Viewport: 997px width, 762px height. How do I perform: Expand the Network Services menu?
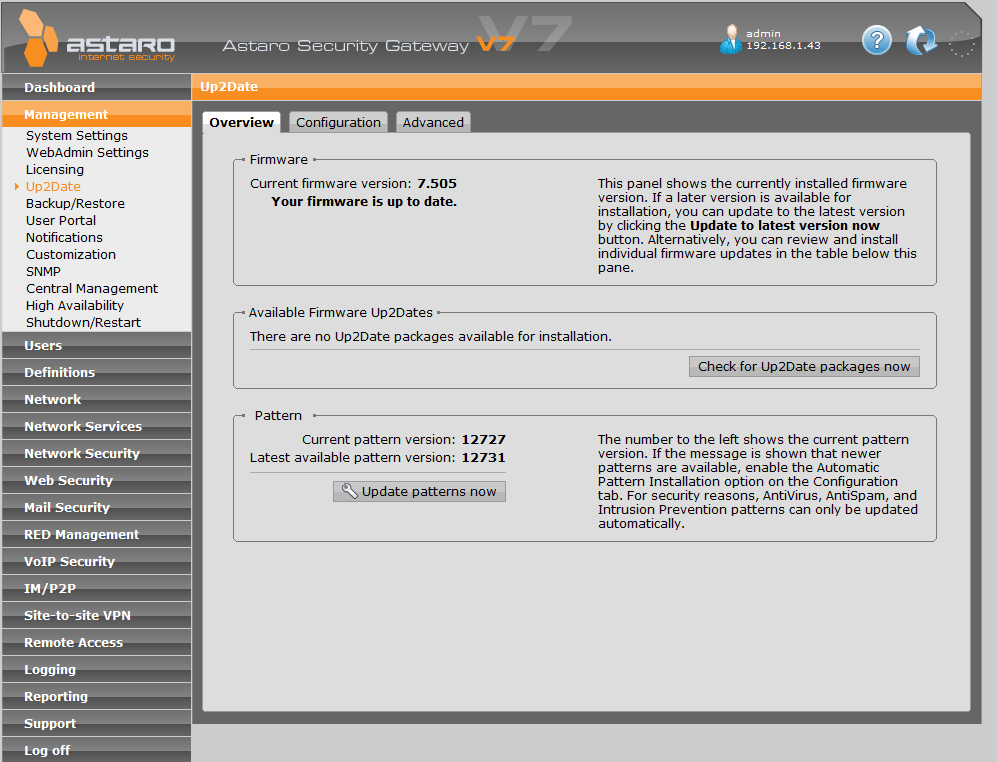pyautogui.click(x=96, y=426)
